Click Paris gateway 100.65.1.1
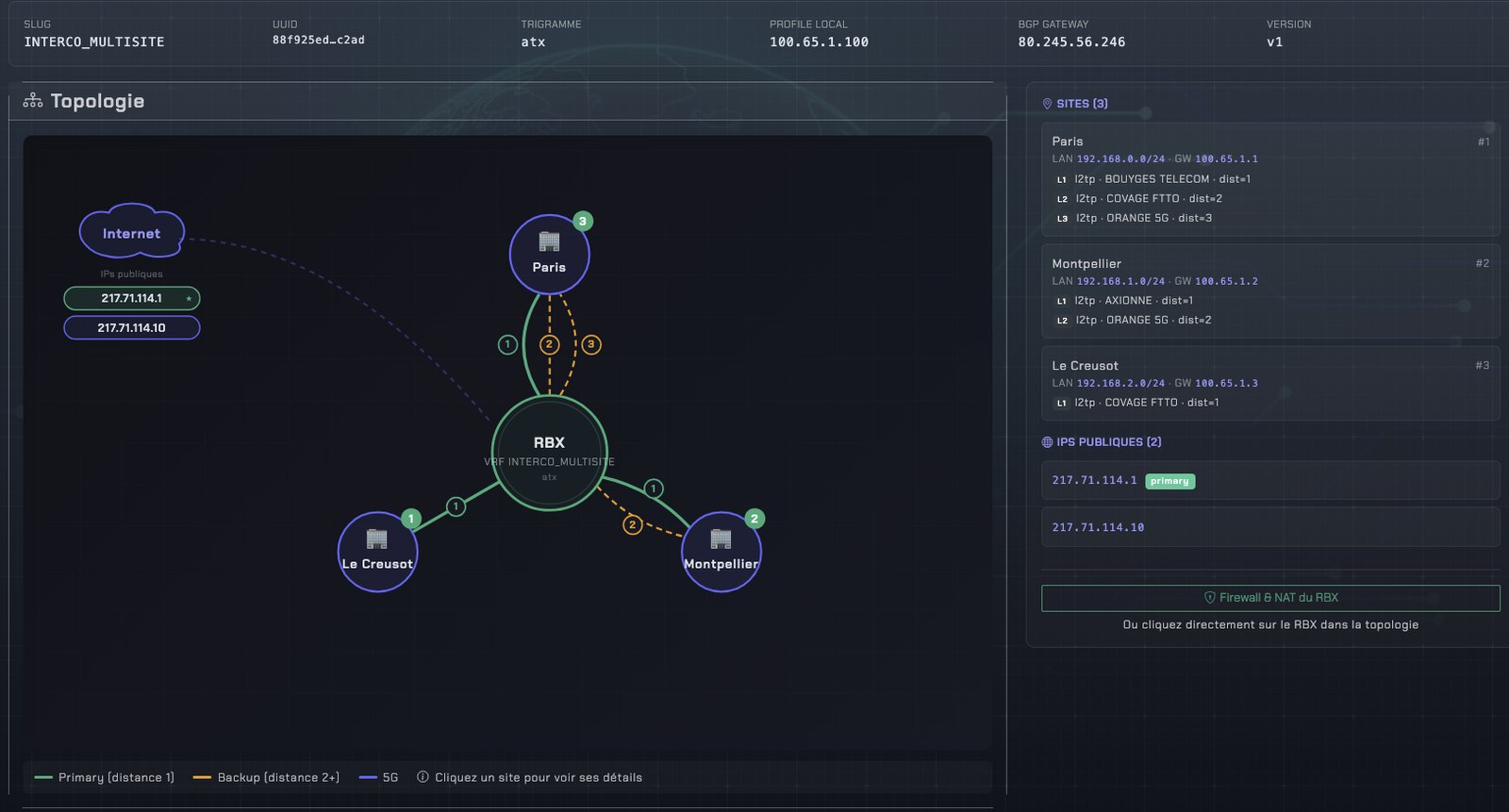Viewport: 1509px width, 812px height. tap(1226, 159)
